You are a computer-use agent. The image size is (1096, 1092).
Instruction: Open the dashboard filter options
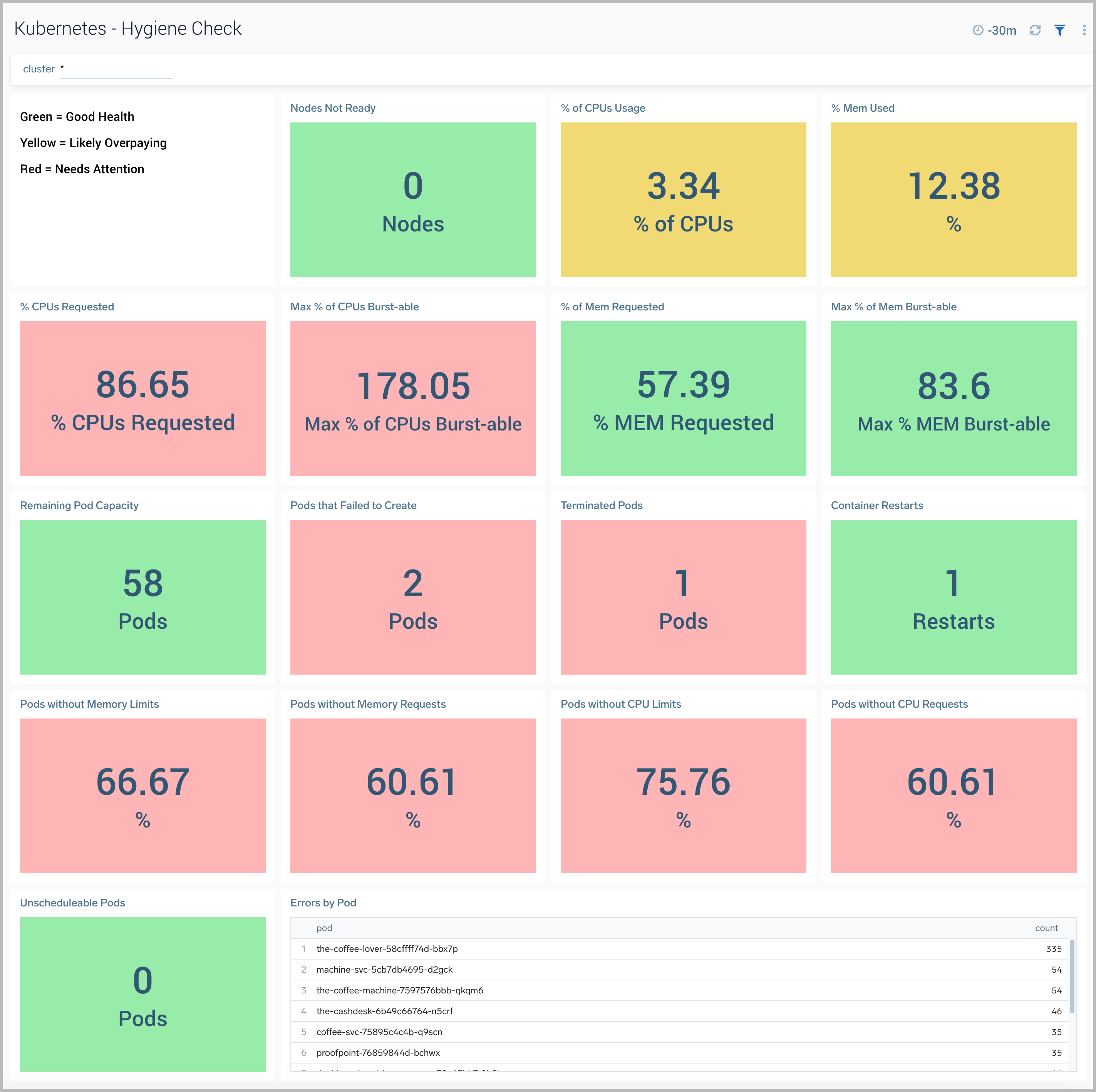[1060, 30]
